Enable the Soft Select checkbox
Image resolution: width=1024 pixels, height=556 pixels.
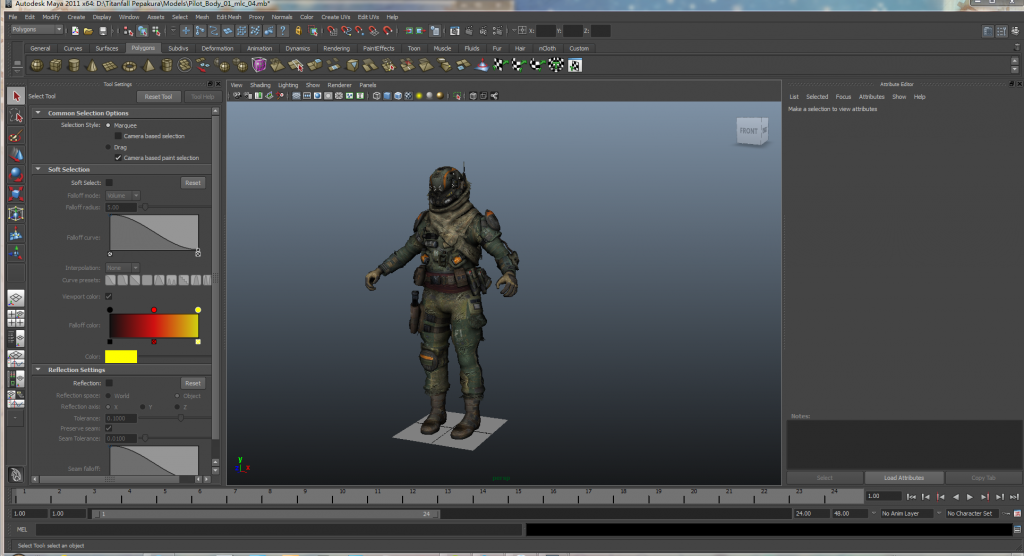pos(109,183)
